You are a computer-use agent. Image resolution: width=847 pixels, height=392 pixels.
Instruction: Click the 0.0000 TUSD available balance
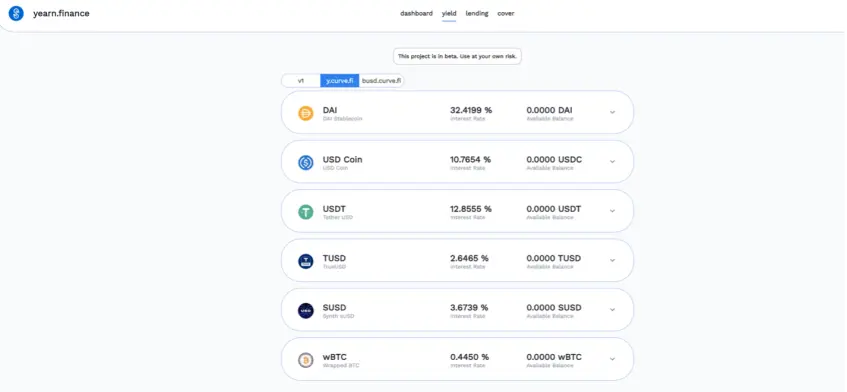(554, 258)
